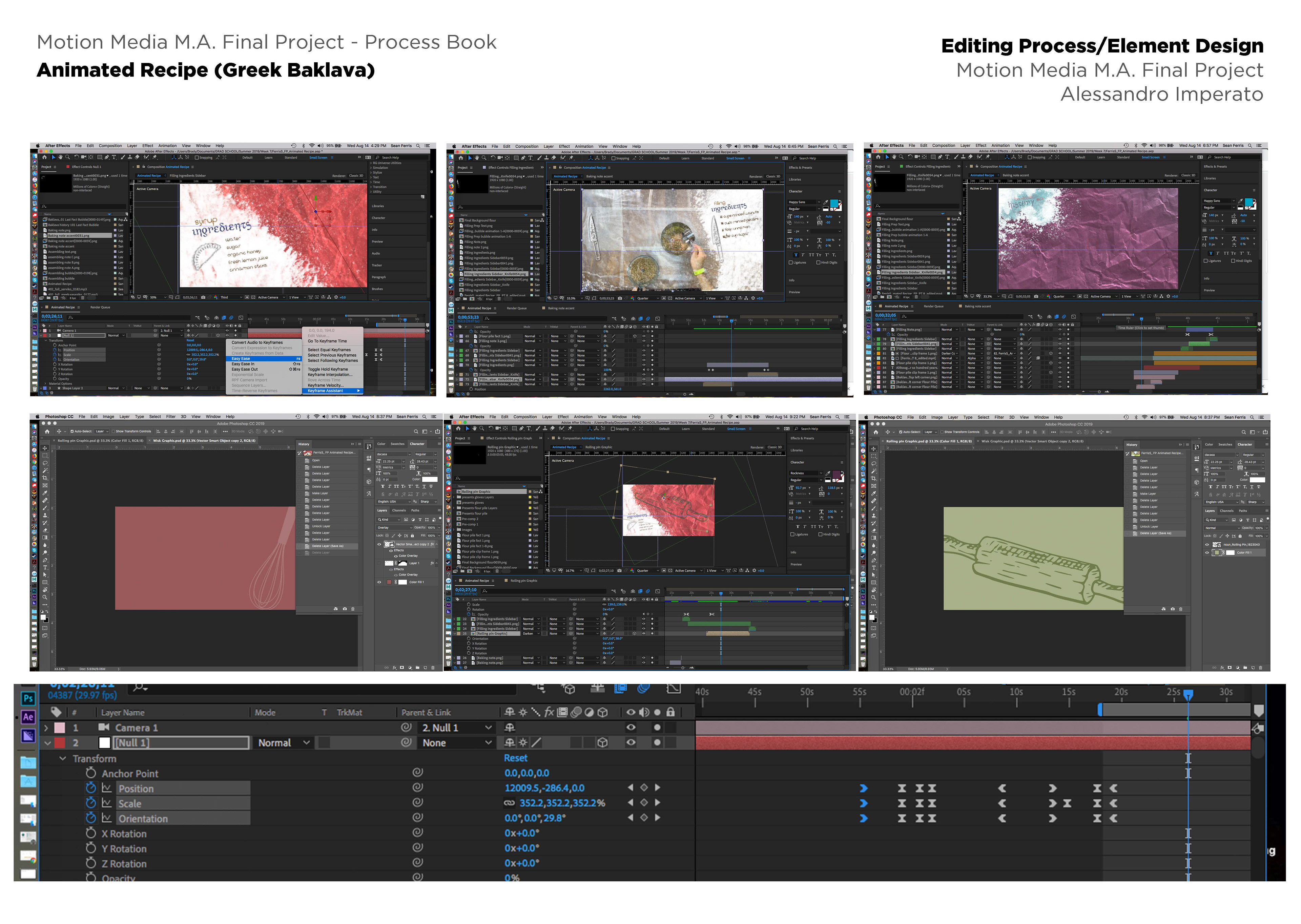Click the Anchor Point stopwatch icon
Screen dimensions: 1301x924
[91, 773]
